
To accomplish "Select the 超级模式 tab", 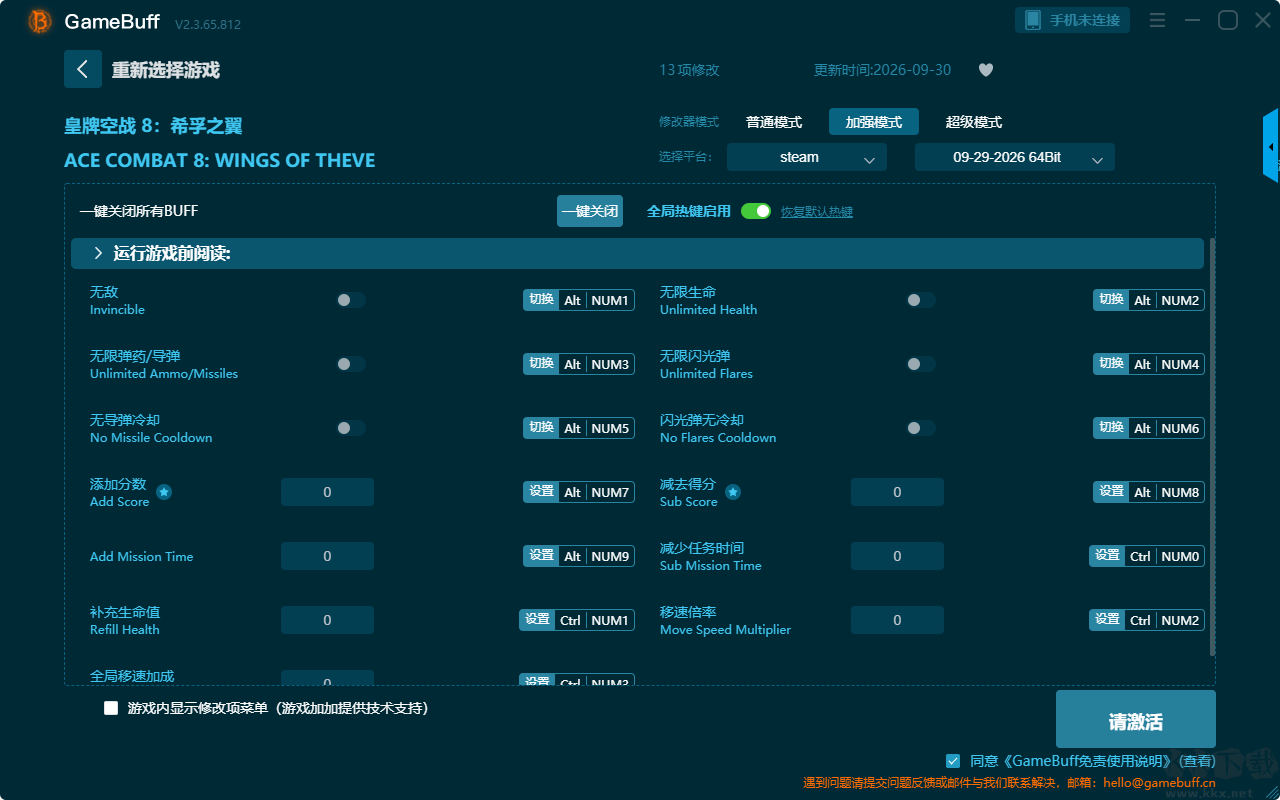I will click(x=974, y=122).
